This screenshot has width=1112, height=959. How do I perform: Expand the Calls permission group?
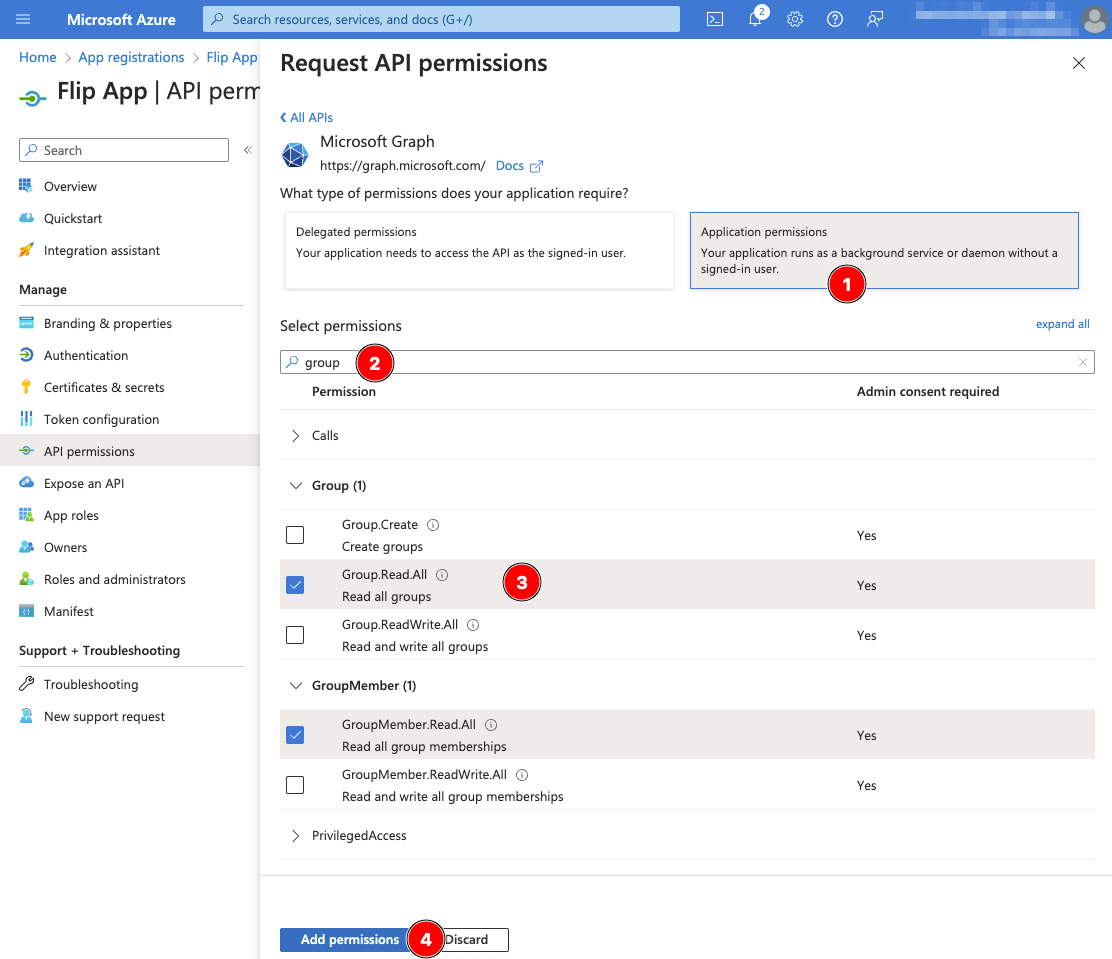[296, 436]
